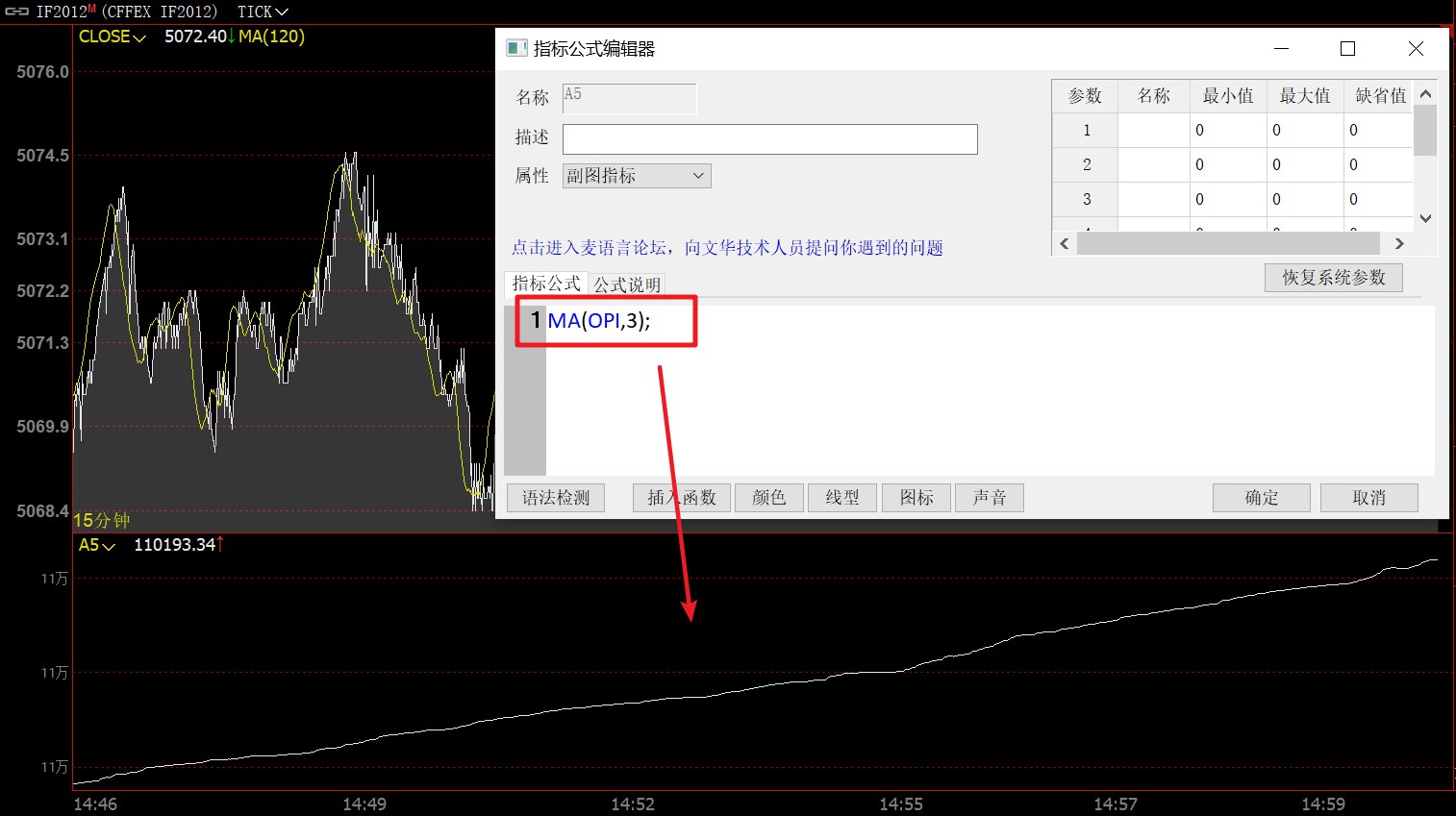Close the formula editor dialog
Viewport: 1456px width, 816px height.
click(x=1416, y=49)
